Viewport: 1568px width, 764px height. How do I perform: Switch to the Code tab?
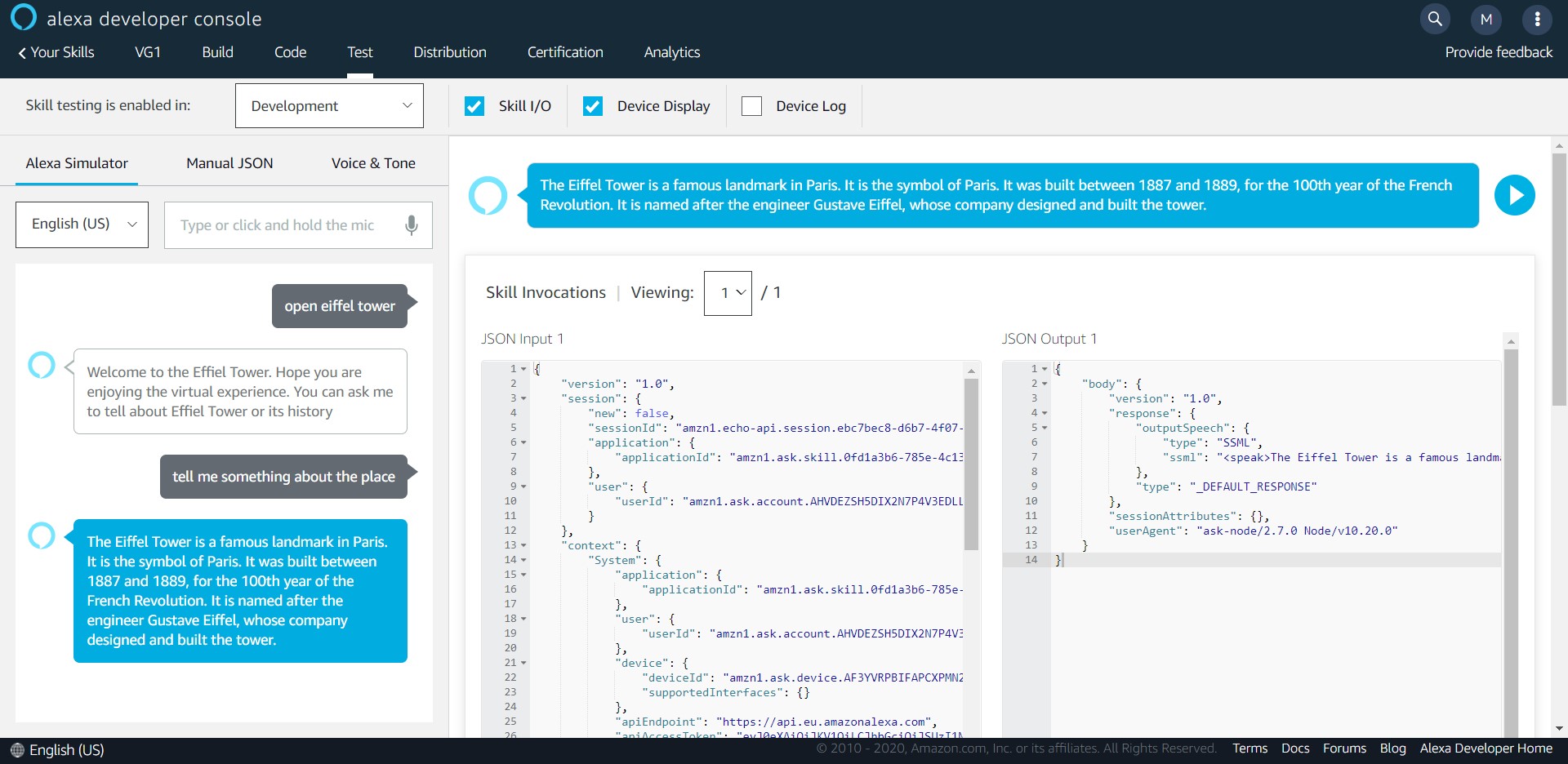[290, 52]
